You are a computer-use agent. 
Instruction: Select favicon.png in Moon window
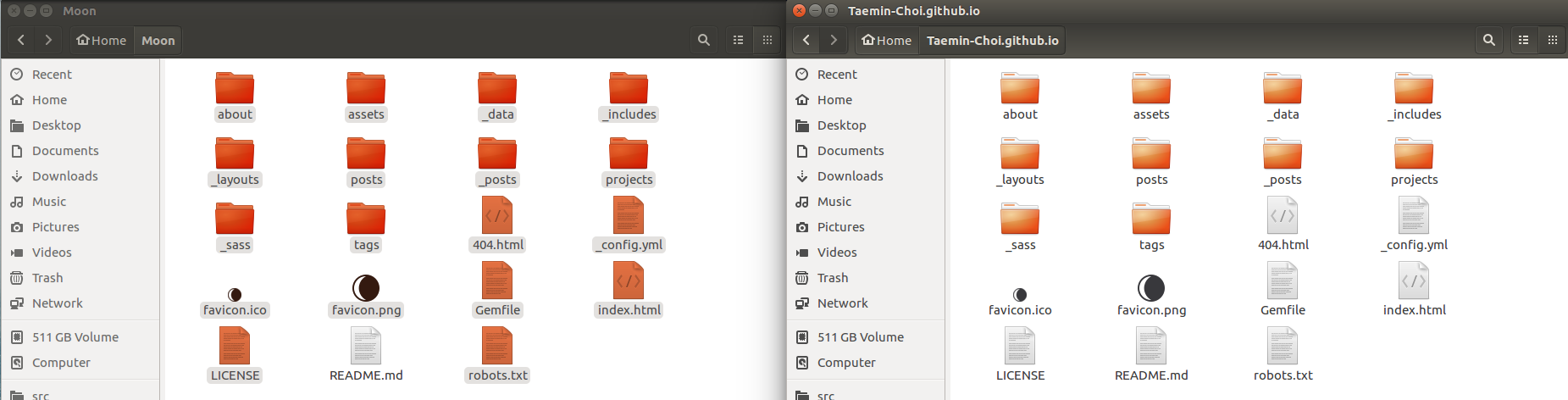[366, 296]
